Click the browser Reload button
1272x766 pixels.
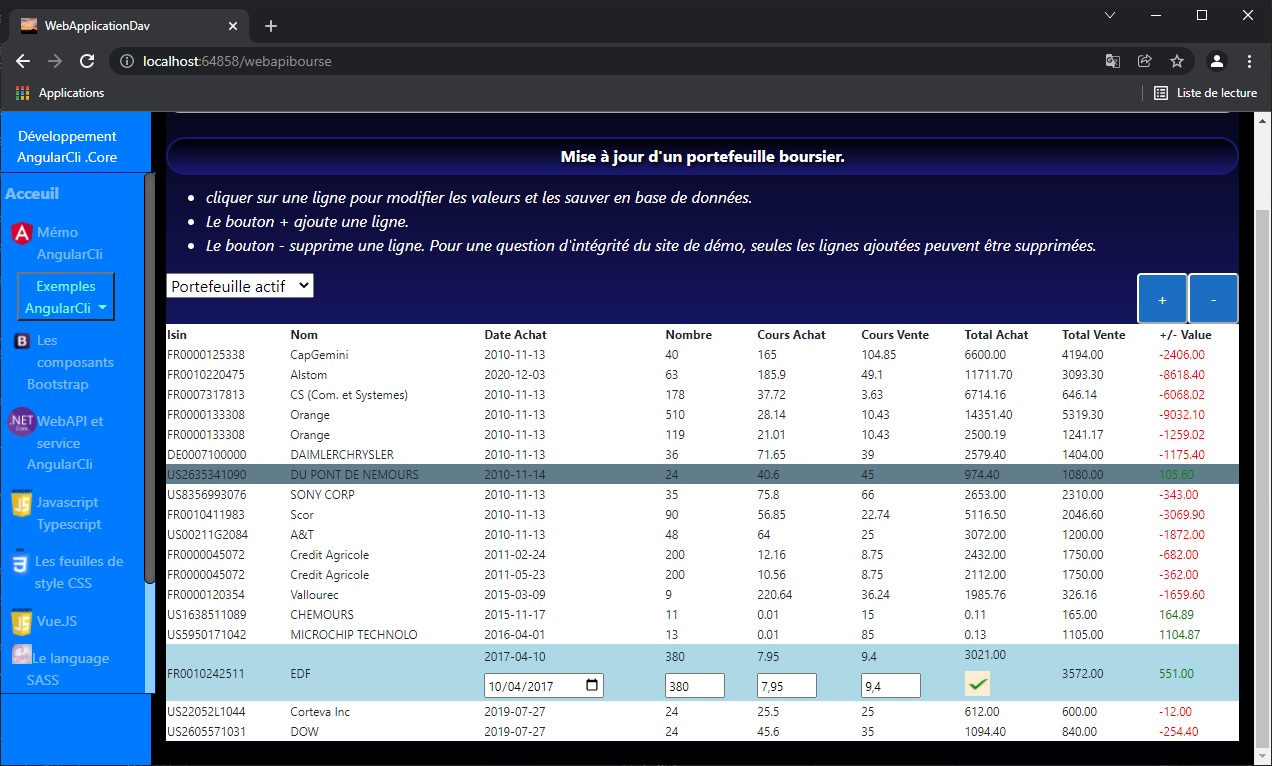tap(87, 61)
